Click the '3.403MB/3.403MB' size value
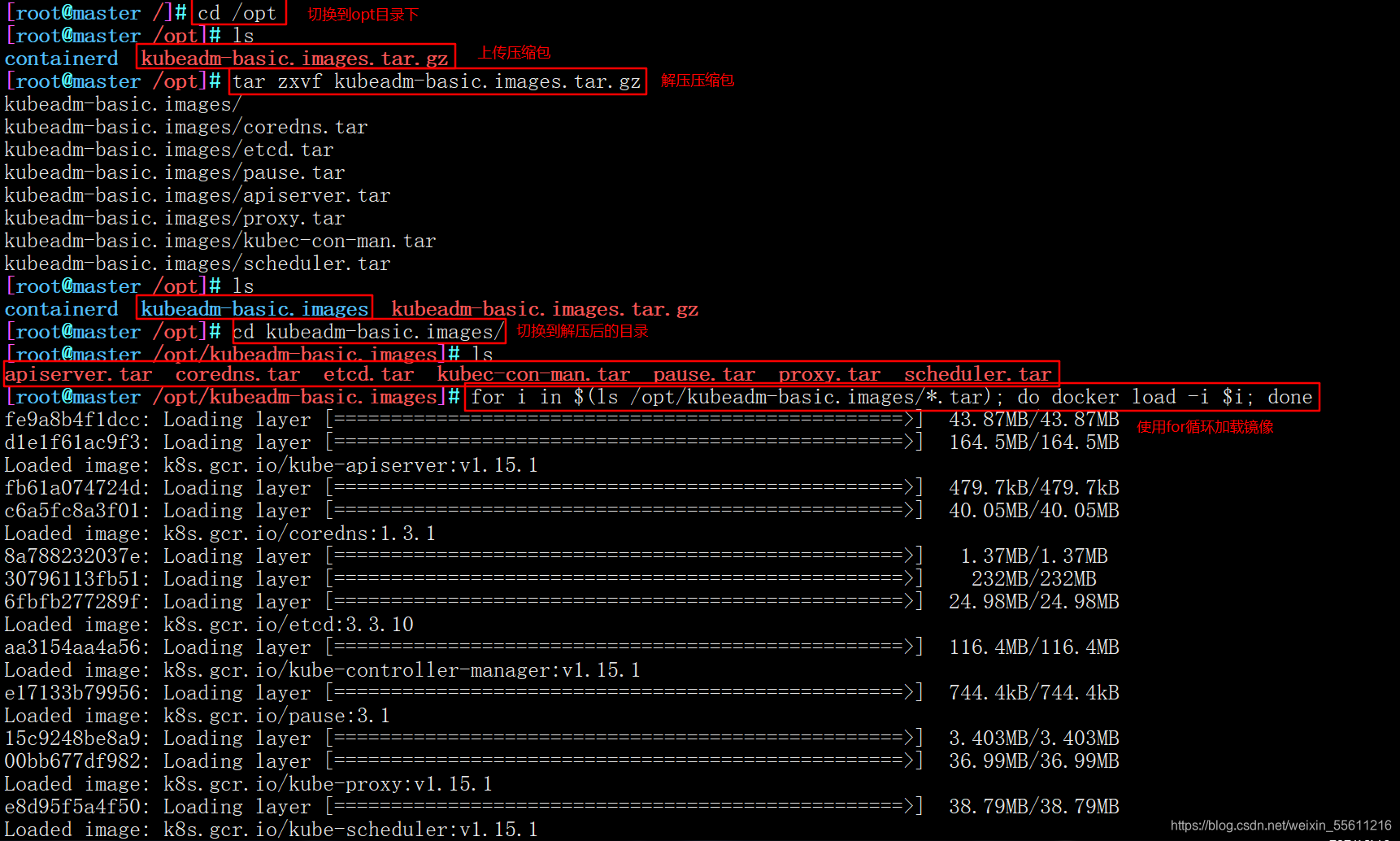The height and width of the screenshot is (841, 1400). (x=1034, y=739)
